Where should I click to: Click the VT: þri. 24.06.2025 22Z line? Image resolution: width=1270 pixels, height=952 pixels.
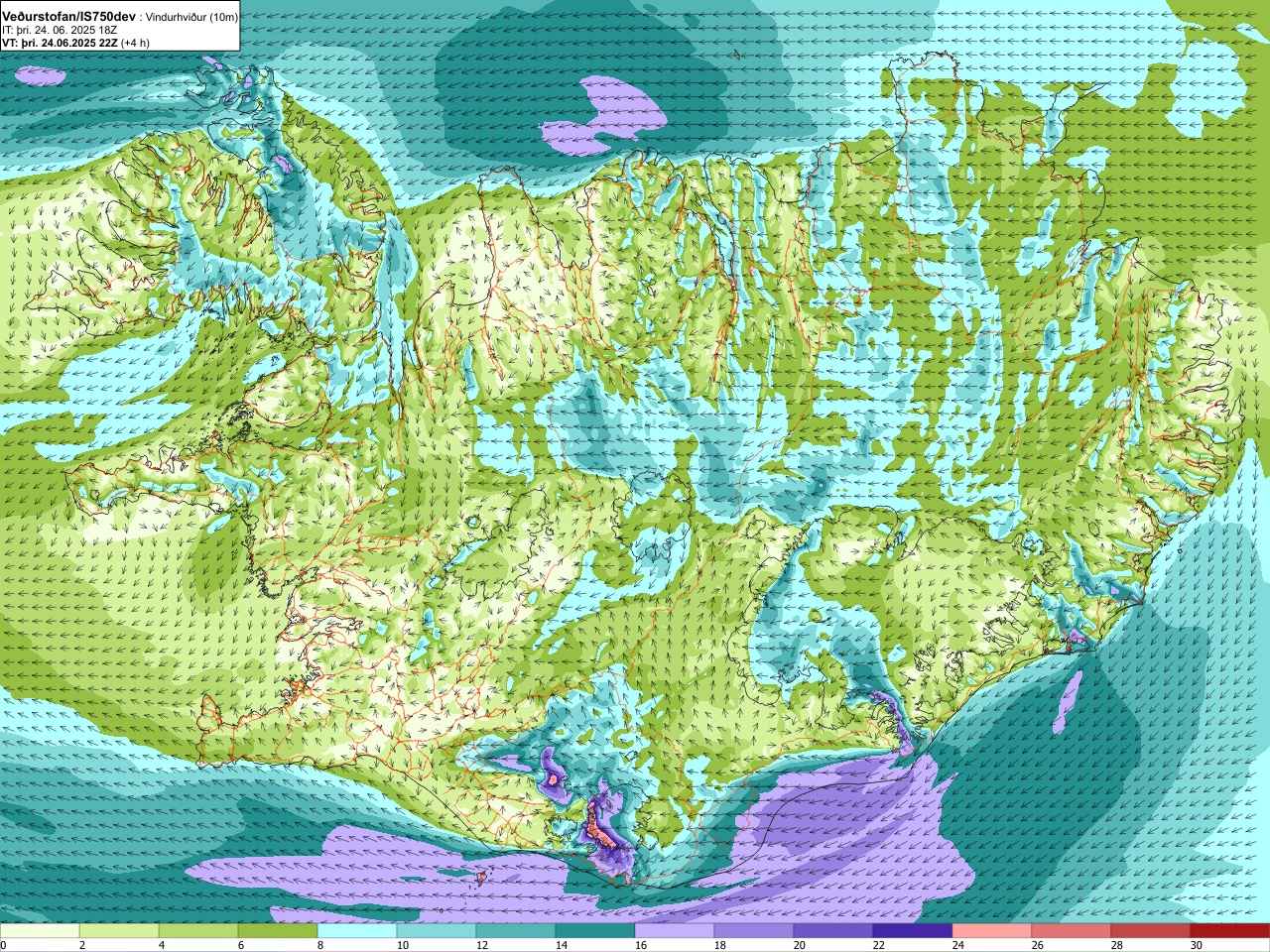click(61, 43)
